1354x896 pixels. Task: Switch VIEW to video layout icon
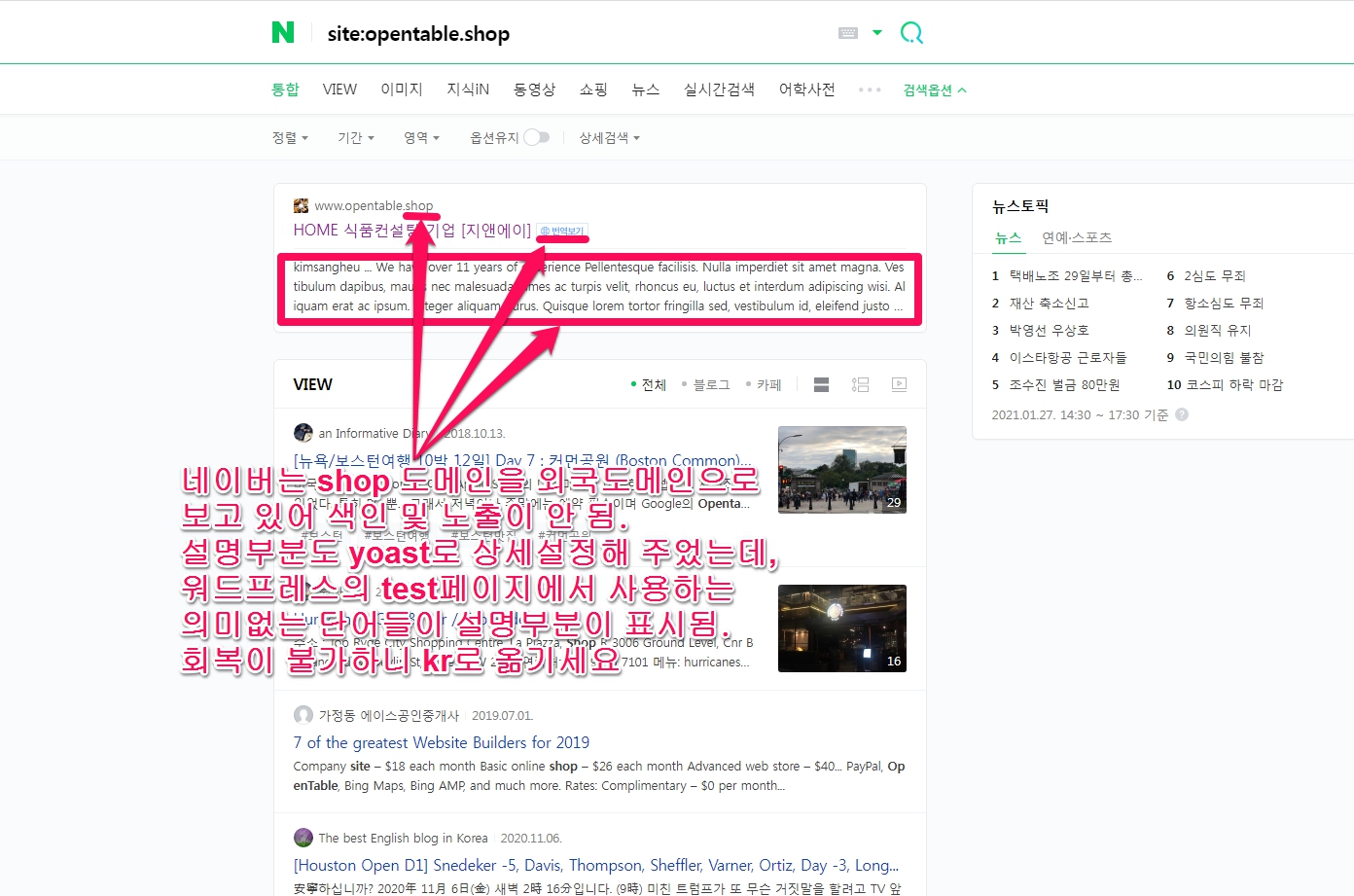coord(900,384)
